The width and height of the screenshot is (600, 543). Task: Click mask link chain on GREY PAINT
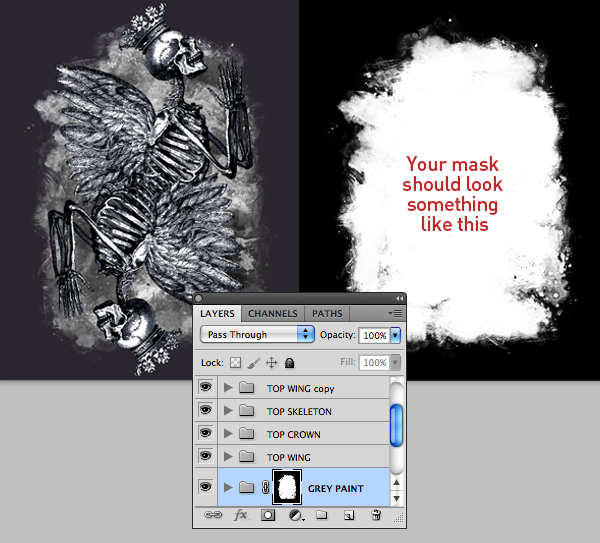(265, 487)
